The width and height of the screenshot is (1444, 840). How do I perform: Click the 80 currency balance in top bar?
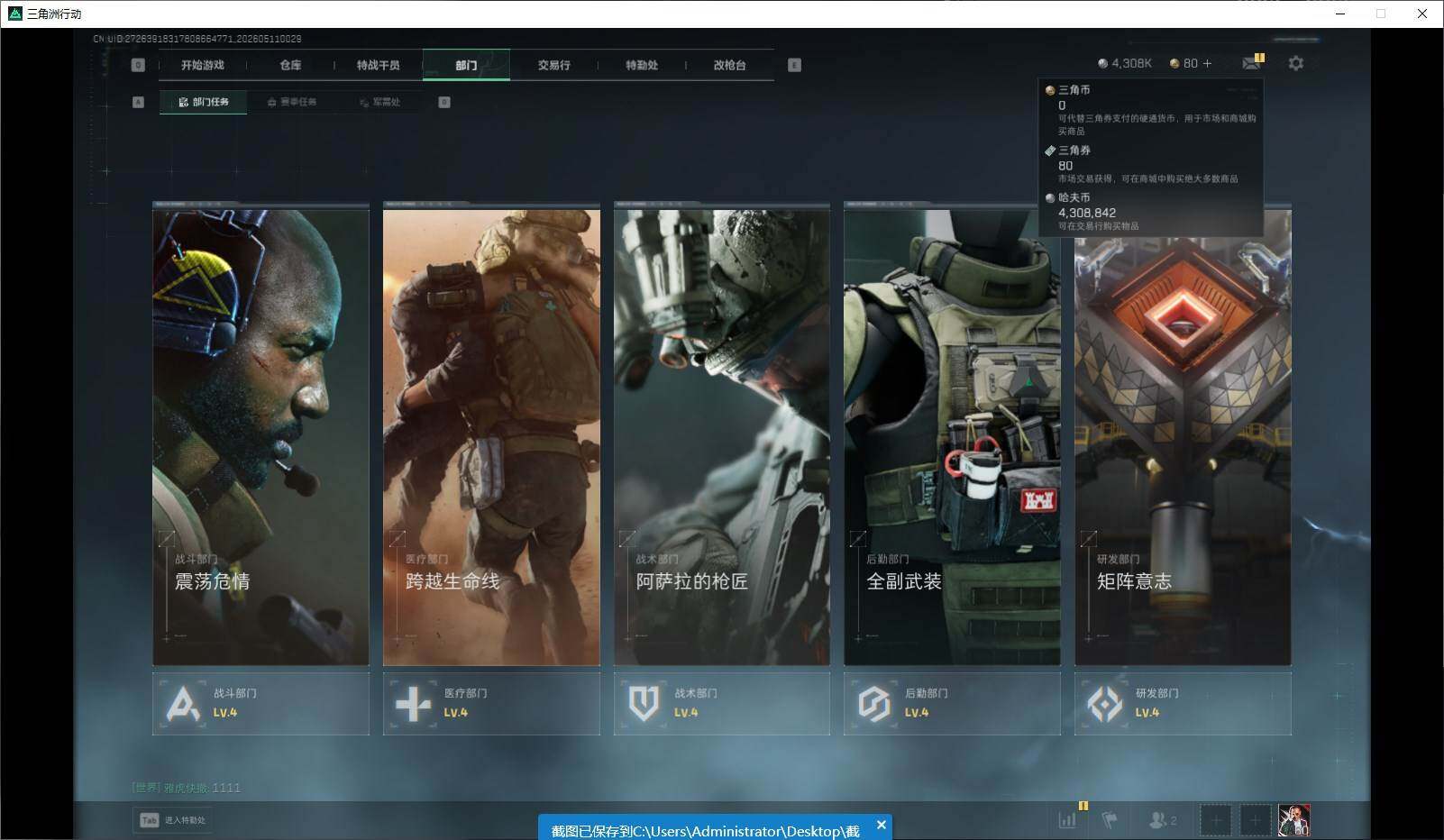click(x=1191, y=63)
